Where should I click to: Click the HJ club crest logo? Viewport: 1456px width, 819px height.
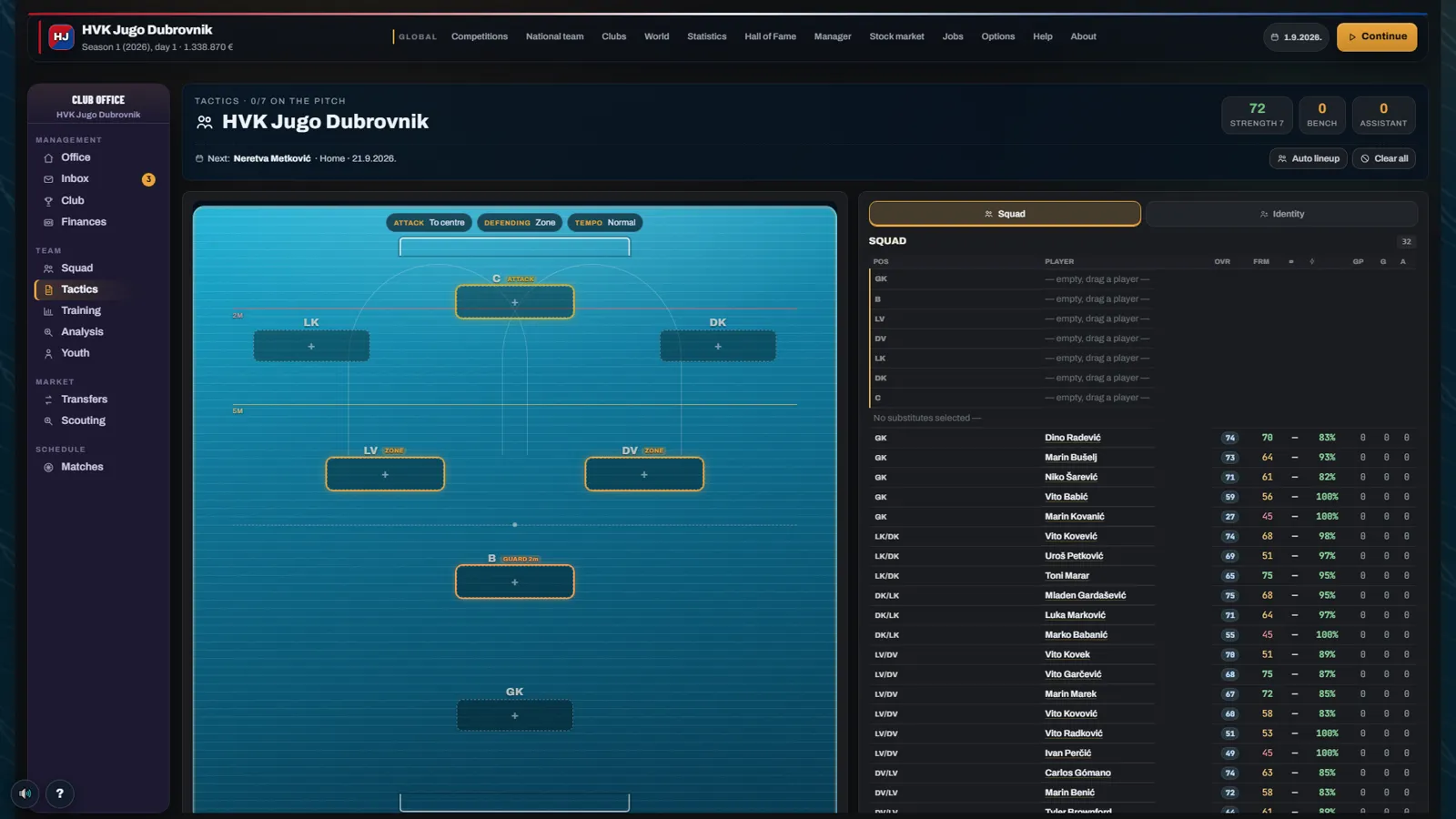click(61, 37)
